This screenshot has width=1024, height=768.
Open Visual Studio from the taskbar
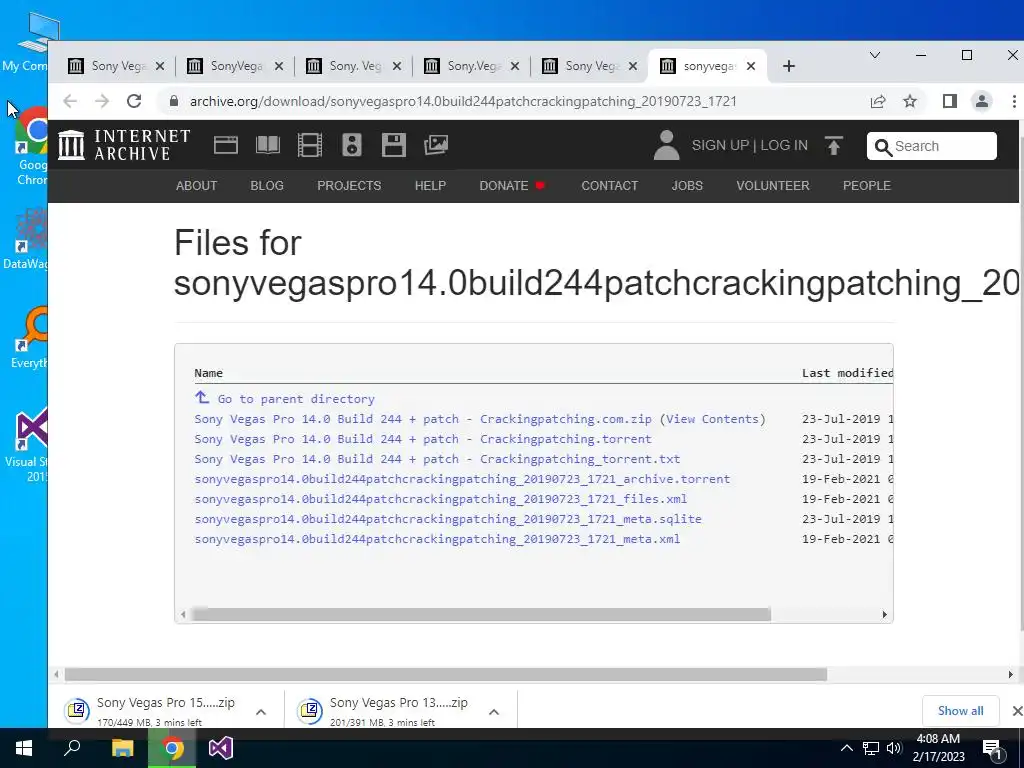point(221,748)
